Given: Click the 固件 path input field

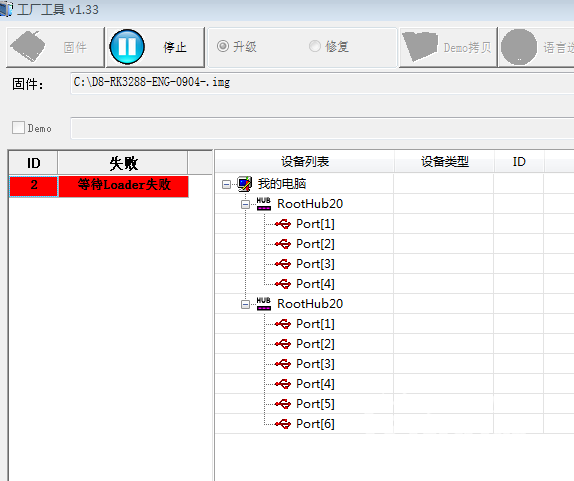Looking at the screenshot, I should click(322, 83).
